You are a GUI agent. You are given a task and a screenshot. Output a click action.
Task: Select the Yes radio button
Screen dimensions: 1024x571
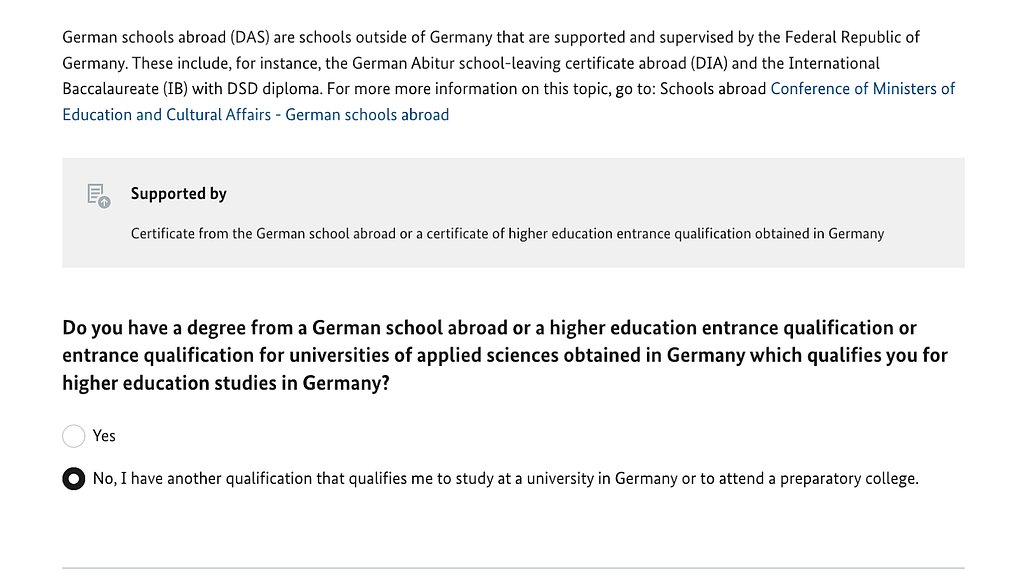74,436
